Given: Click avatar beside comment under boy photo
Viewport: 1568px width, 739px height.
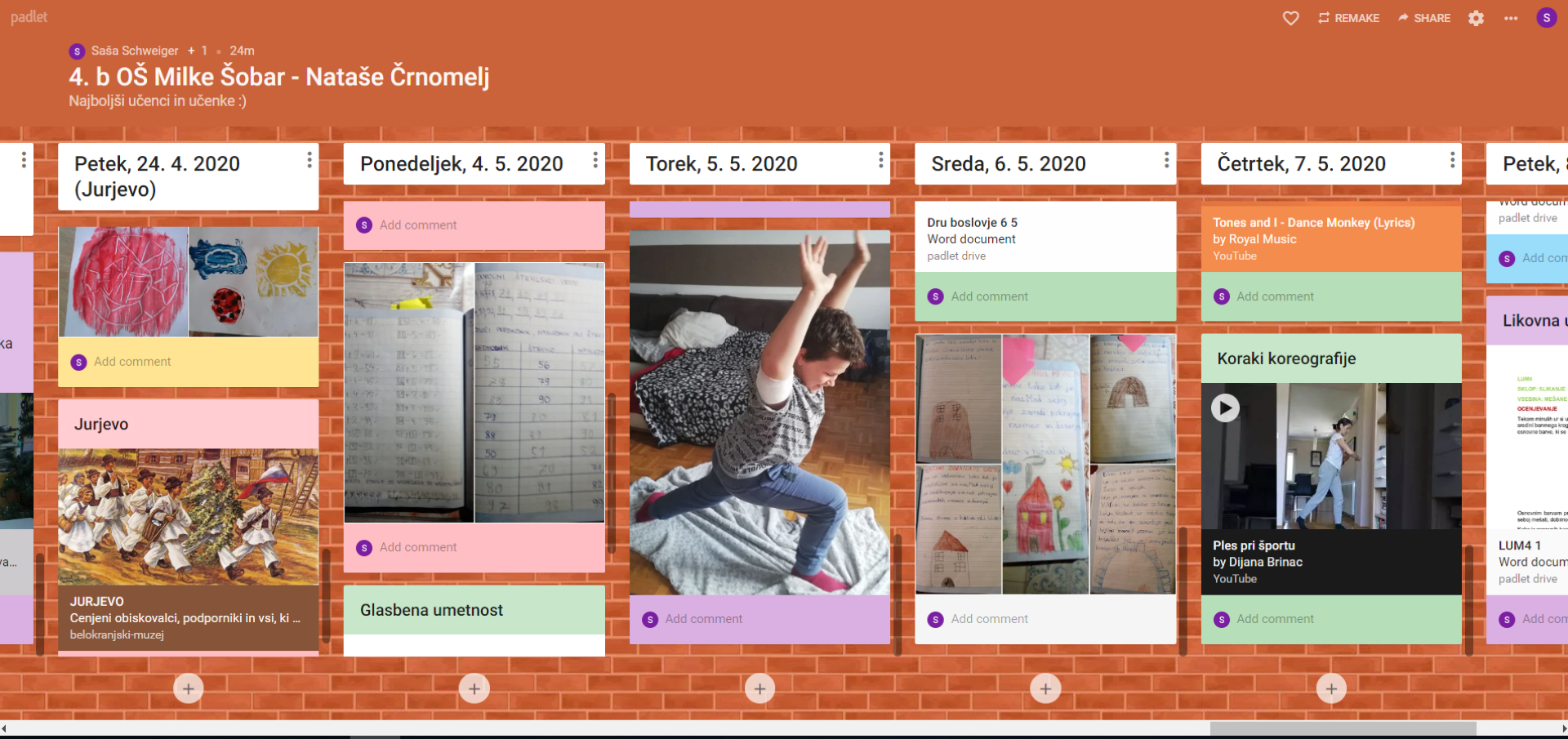Looking at the screenshot, I should [651, 620].
